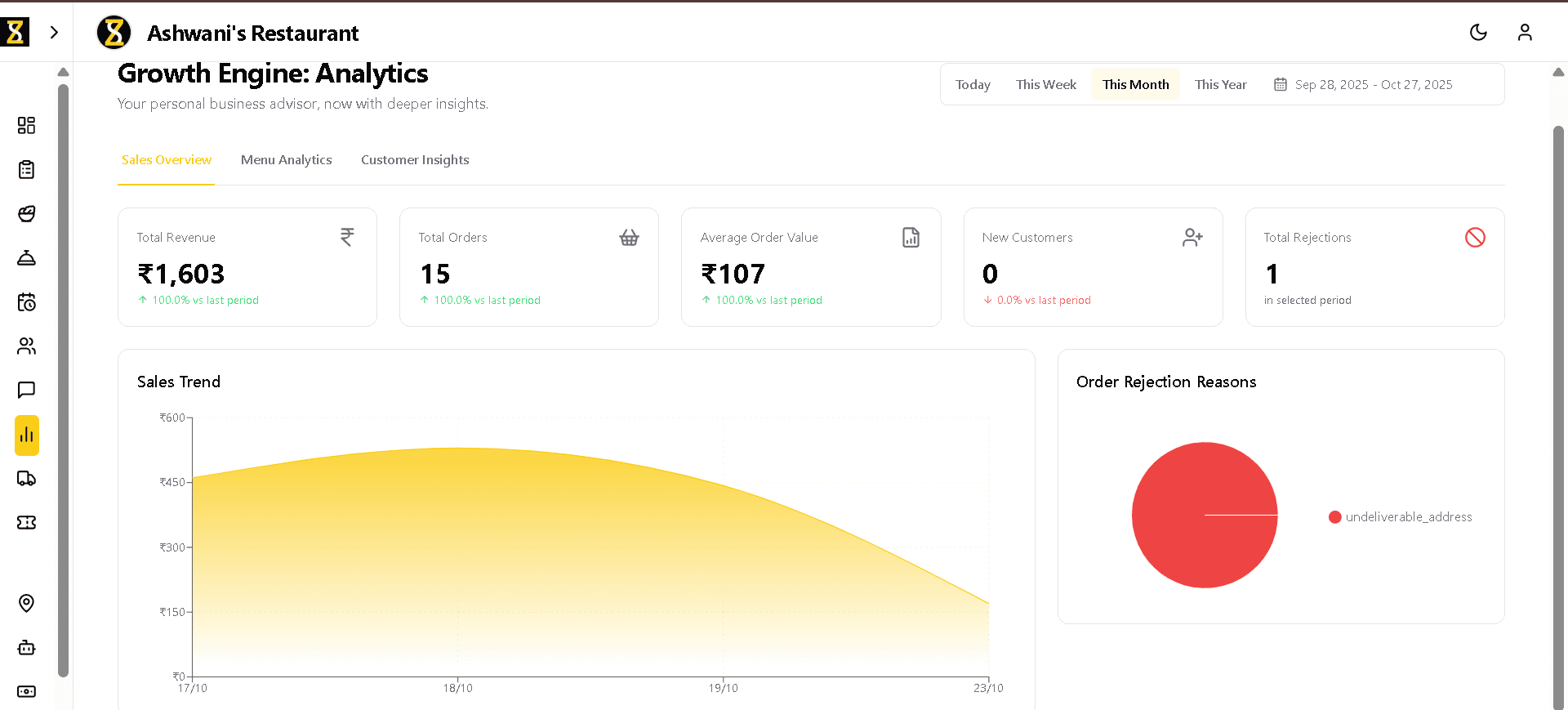Click the red undeliverable_address legend dot

(x=1335, y=517)
